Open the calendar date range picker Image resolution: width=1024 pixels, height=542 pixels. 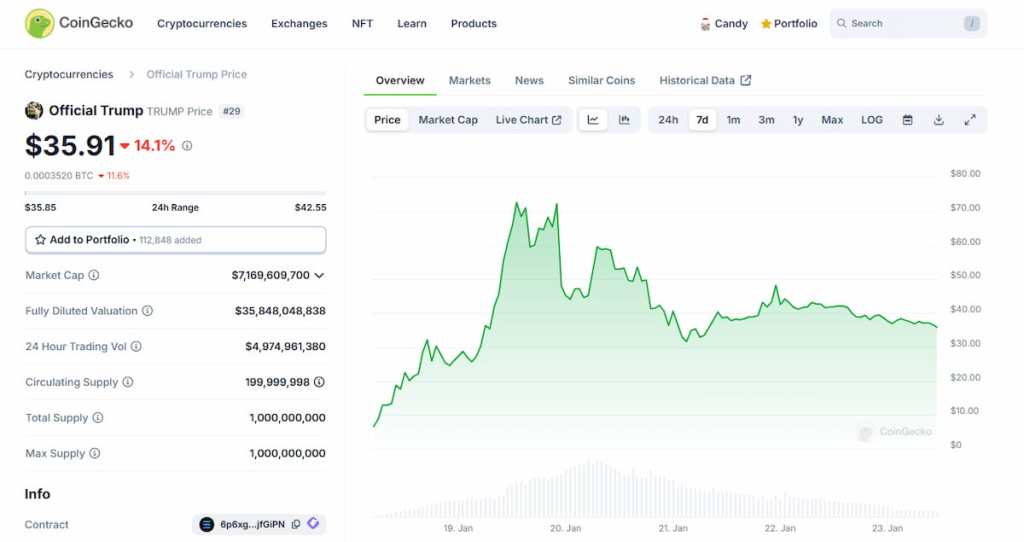pos(907,120)
